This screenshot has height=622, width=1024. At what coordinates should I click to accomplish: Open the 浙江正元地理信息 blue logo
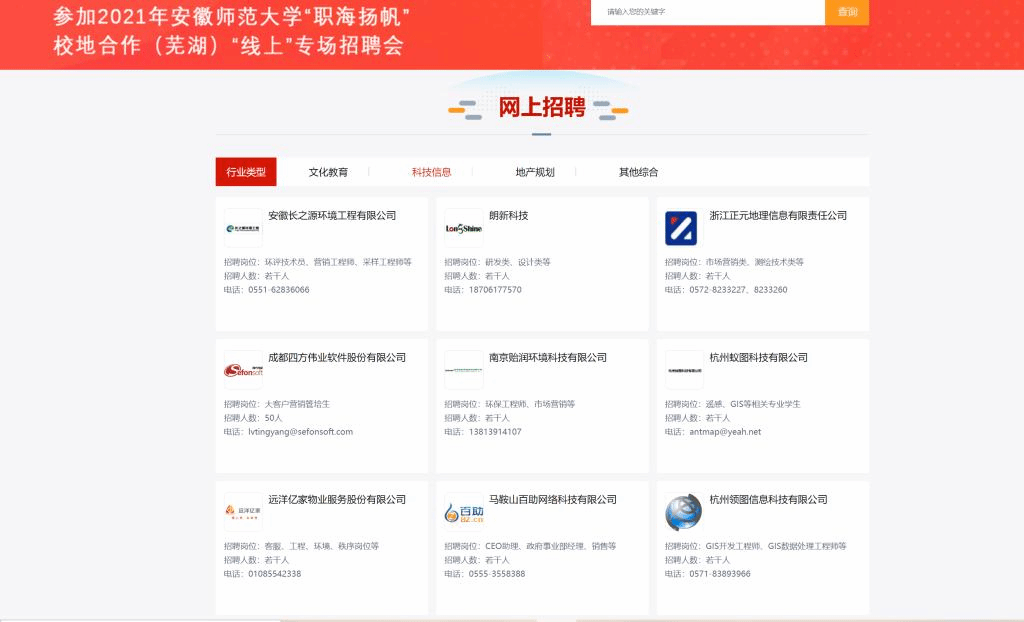(x=683, y=228)
